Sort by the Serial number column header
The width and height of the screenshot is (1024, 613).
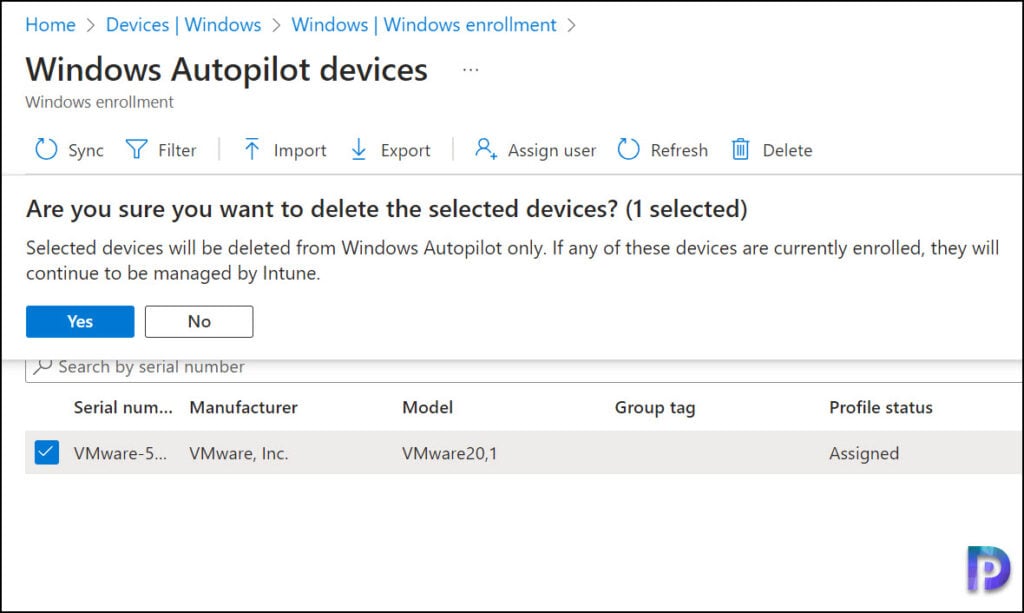tap(123, 407)
